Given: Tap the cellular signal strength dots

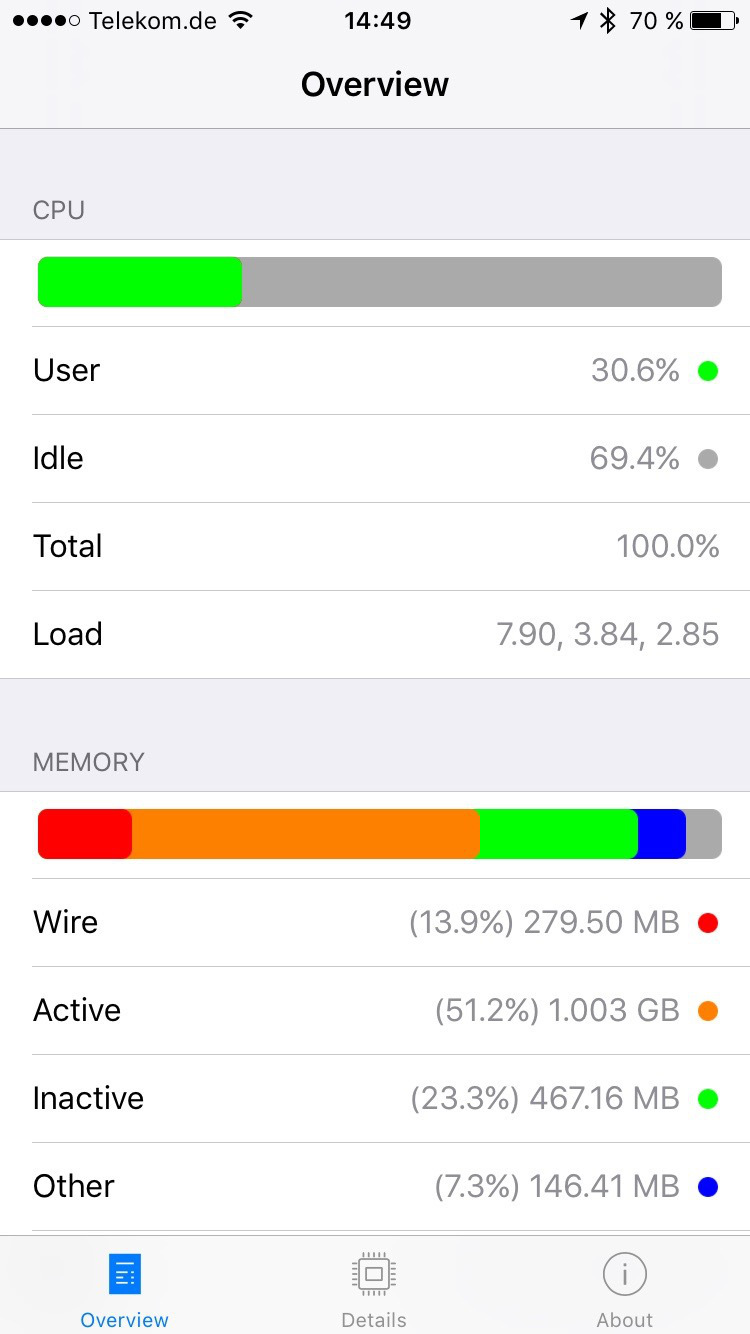Looking at the screenshot, I should coord(46,20).
